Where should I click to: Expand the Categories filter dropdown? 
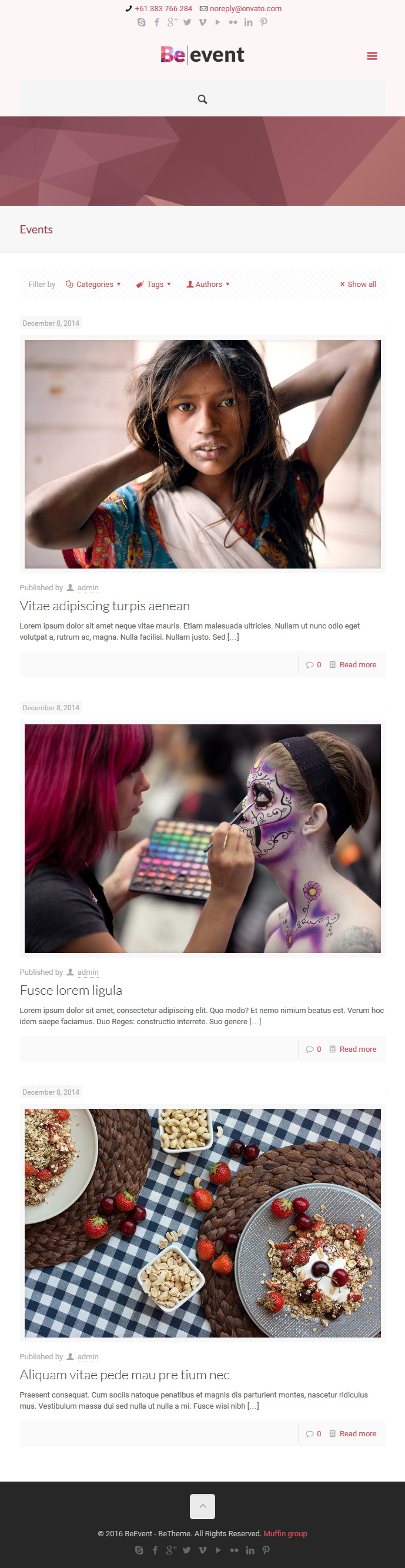coord(93,284)
